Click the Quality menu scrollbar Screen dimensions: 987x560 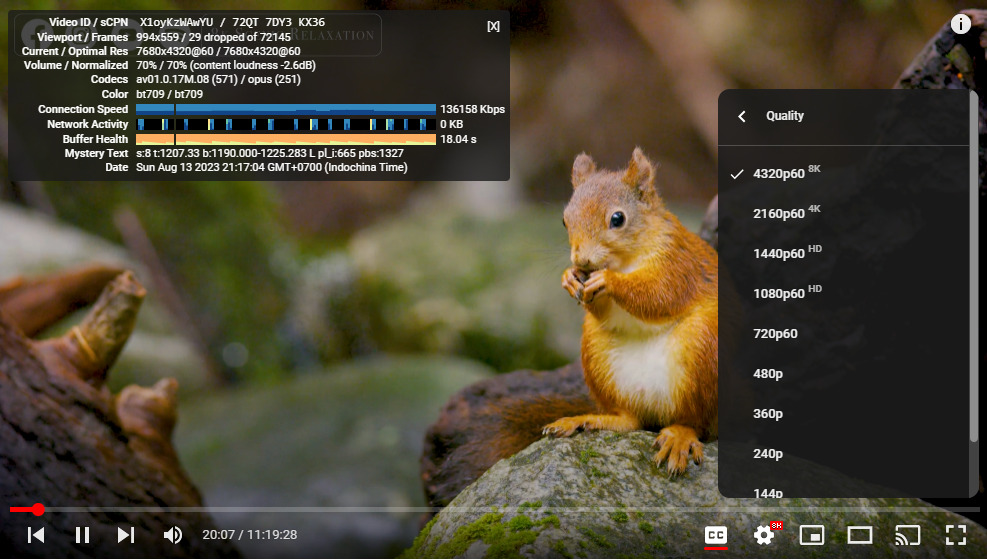[974, 266]
